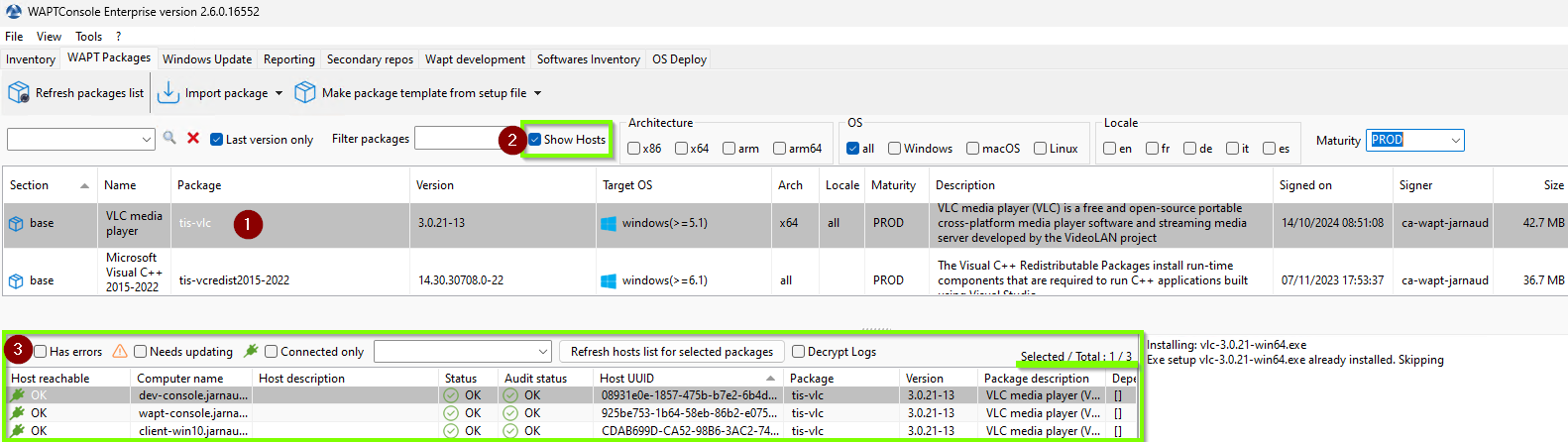Check the Needs updating filter
Viewport: 1568px width, 442px height.
140,352
